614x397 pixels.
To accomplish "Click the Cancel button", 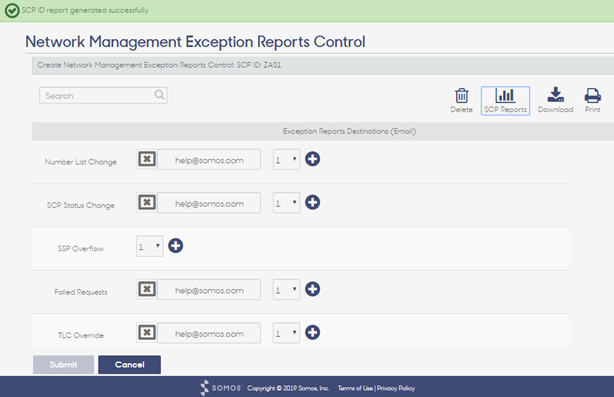I will click(129, 365).
